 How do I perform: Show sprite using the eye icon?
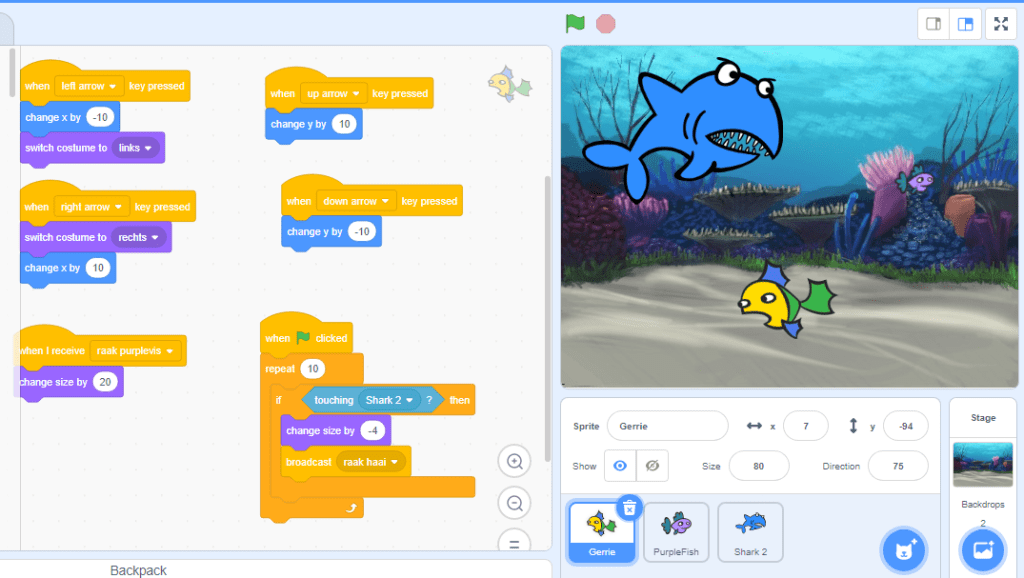coord(621,466)
